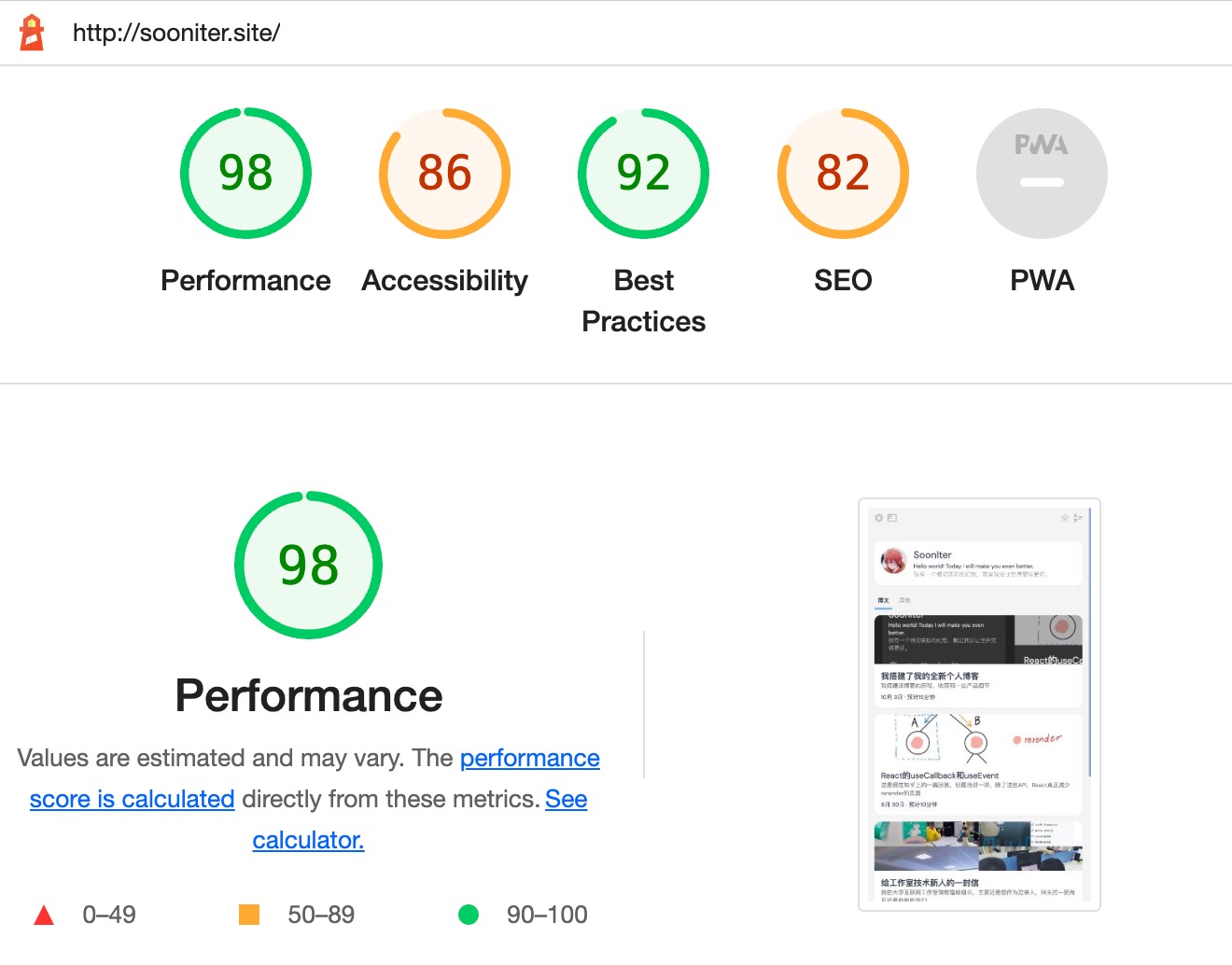Screen dimensions: 1232x965
Task: Open the performance score is calculated link
Action: [315, 778]
